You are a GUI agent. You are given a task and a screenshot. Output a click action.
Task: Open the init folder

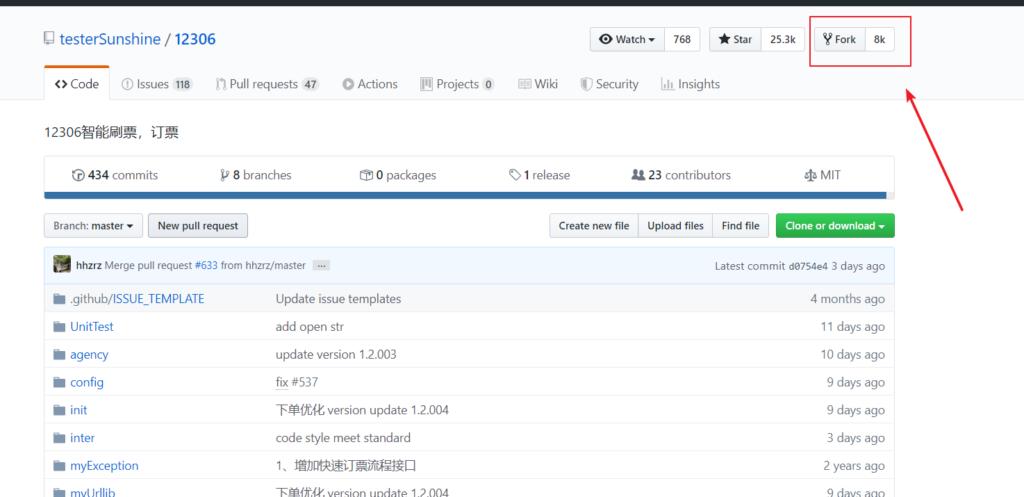click(x=78, y=410)
